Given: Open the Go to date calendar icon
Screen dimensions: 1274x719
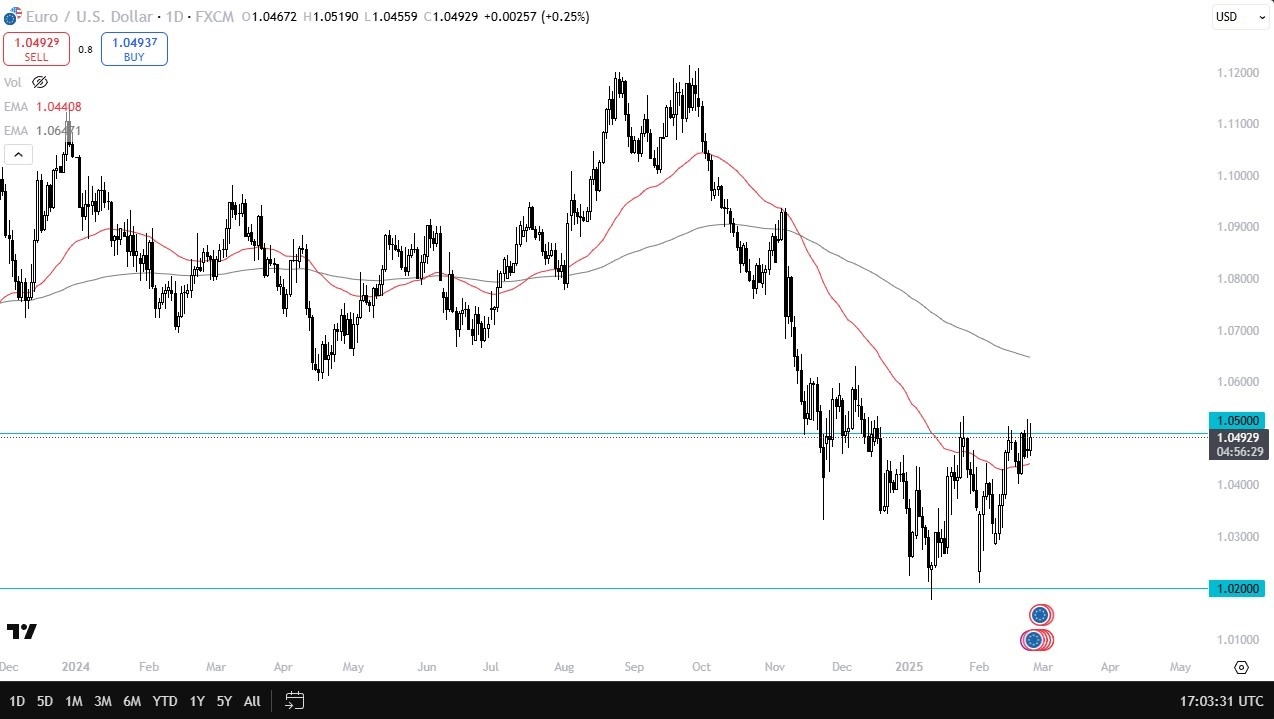Looking at the screenshot, I should tap(294, 701).
